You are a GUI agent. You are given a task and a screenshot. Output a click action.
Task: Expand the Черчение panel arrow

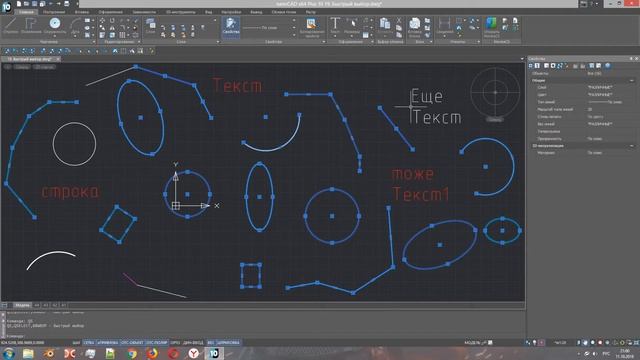pyautogui.click(x=94, y=42)
